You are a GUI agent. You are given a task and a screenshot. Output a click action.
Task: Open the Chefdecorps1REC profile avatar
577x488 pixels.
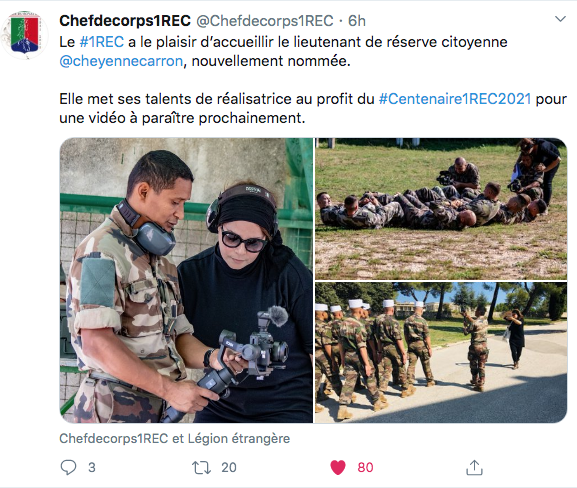(x=25, y=35)
